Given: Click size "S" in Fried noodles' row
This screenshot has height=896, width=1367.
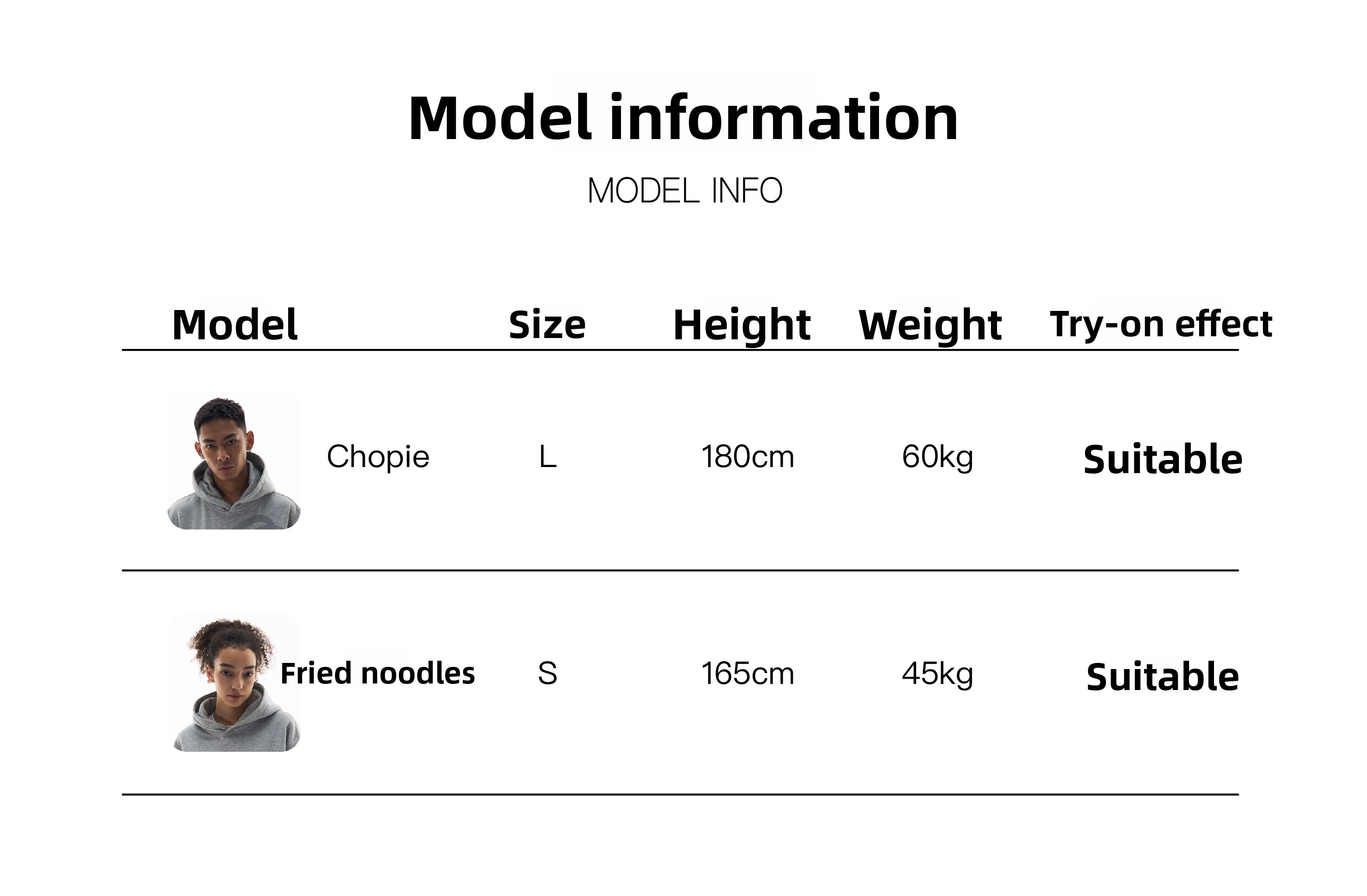Looking at the screenshot, I should pos(547,673).
